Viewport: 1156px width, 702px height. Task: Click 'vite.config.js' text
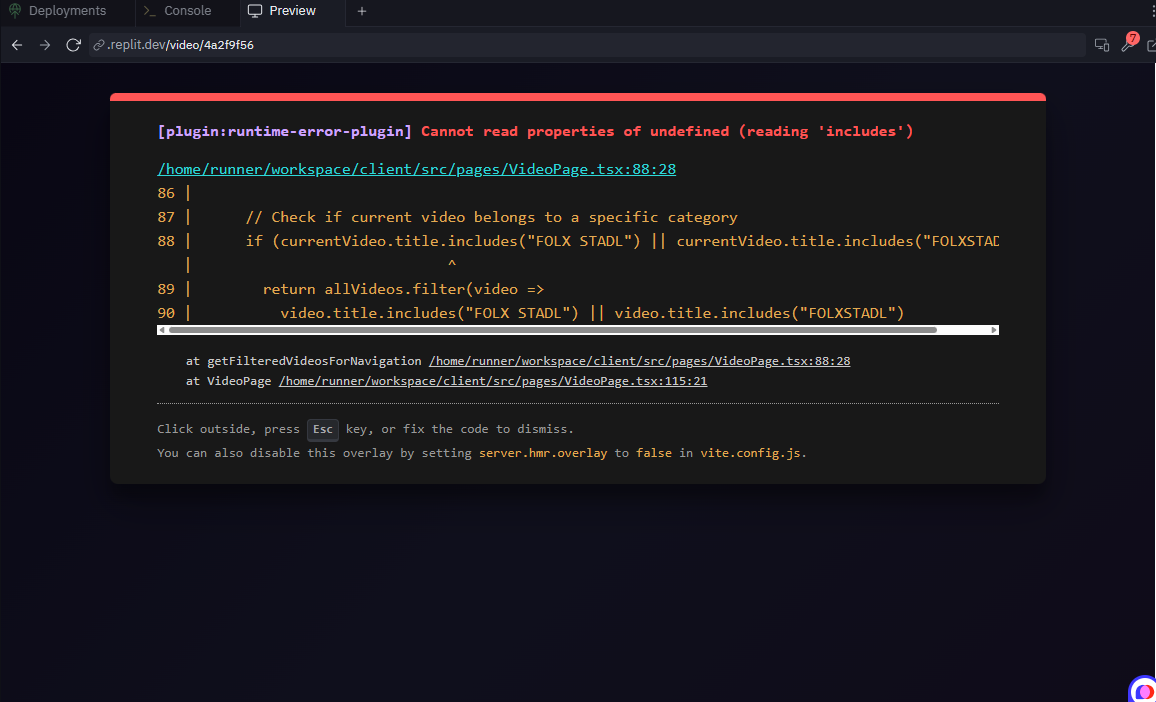coord(751,453)
